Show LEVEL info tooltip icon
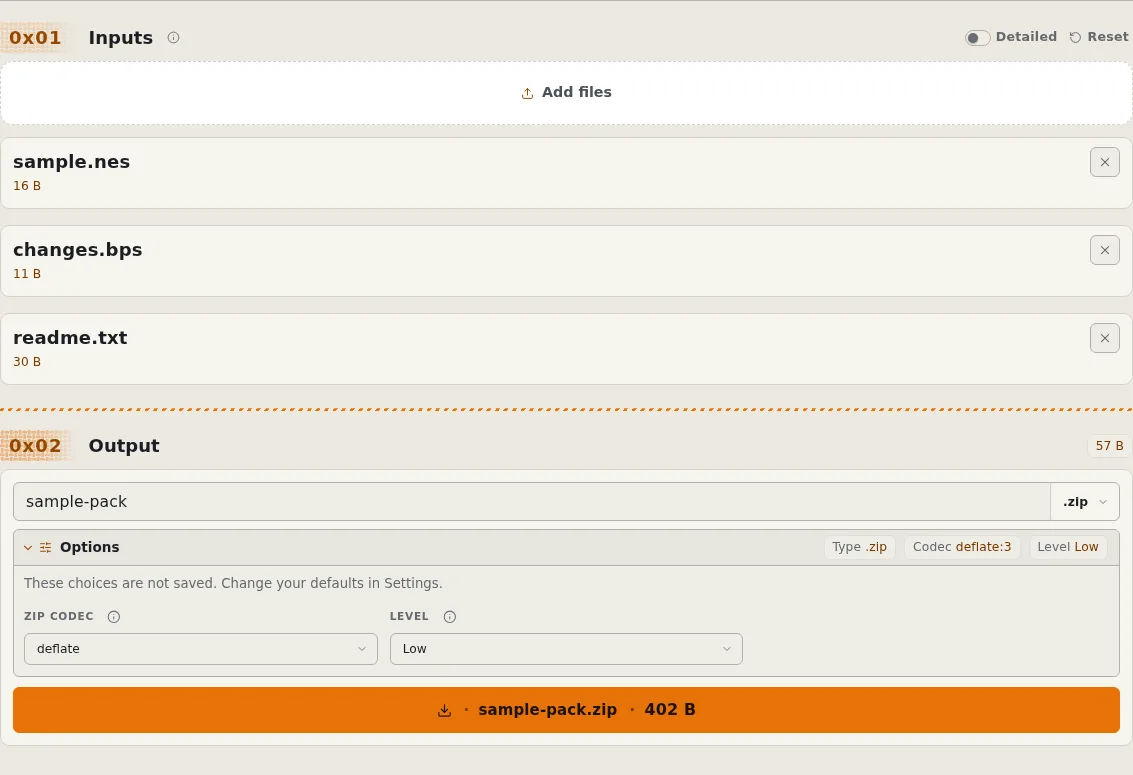Viewport: 1133px width, 775px height. [449, 617]
